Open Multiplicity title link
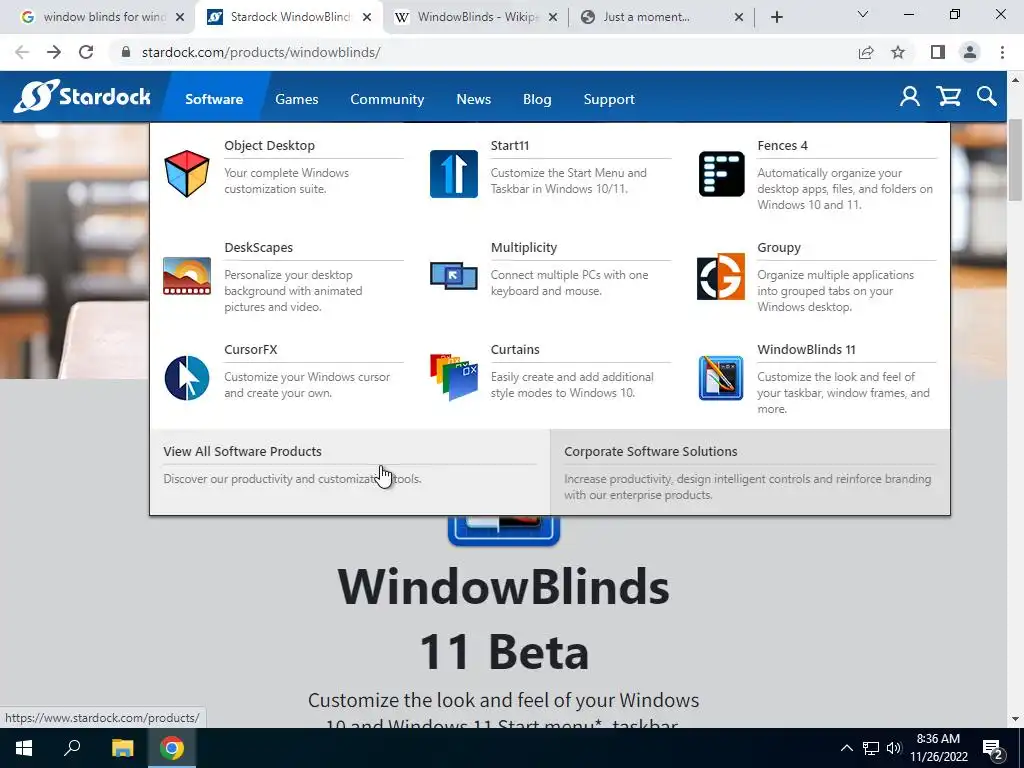 [524, 248]
